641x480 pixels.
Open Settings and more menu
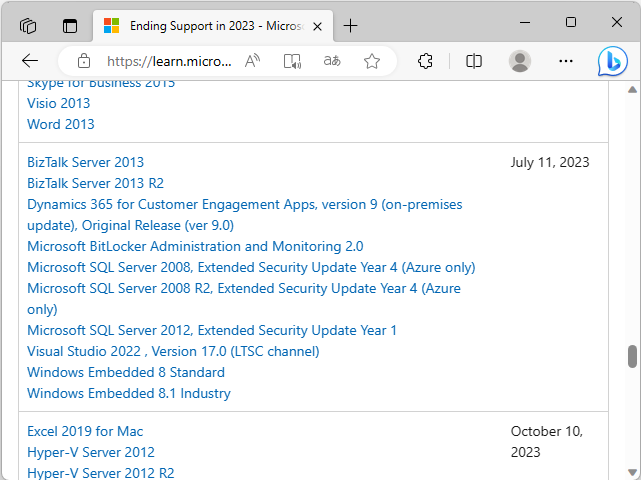(x=566, y=61)
